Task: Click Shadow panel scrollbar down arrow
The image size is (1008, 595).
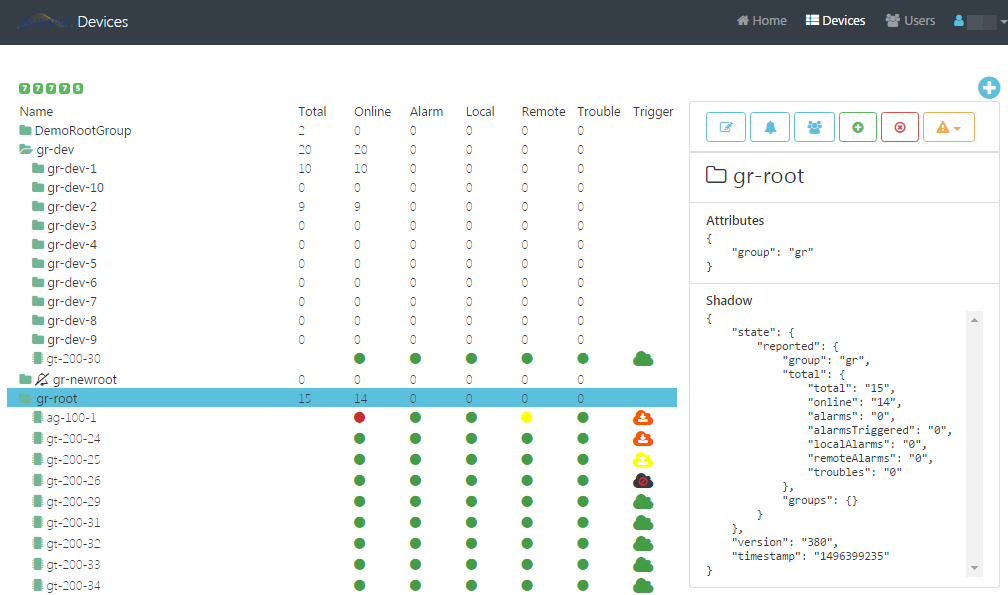Action: pyautogui.click(x=975, y=568)
